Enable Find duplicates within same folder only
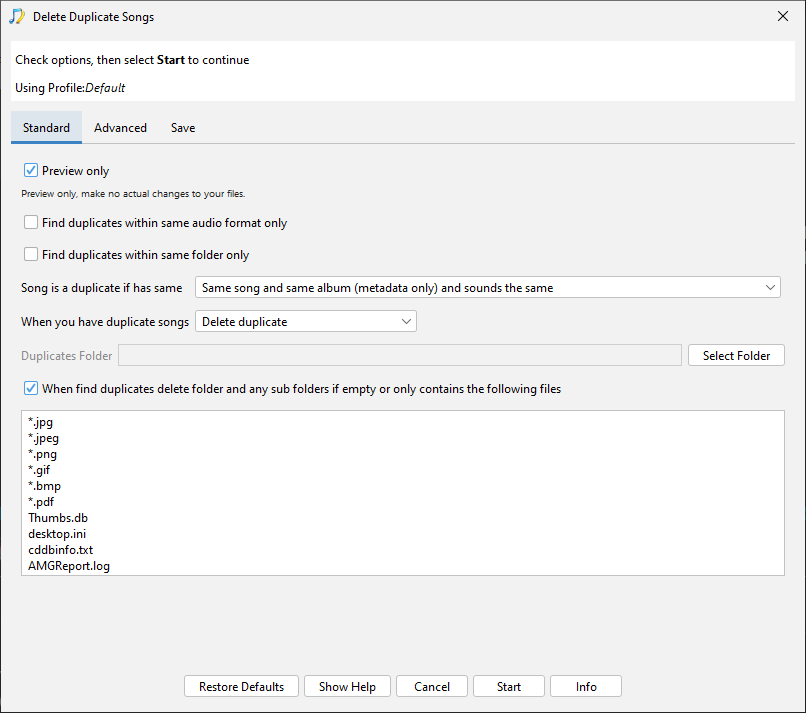The height and width of the screenshot is (713, 806). (x=31, y=254)
